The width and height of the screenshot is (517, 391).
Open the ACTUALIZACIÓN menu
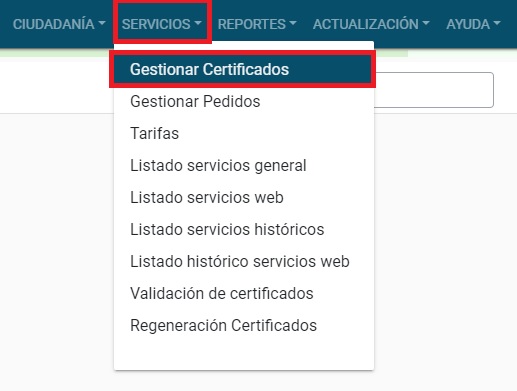coord(371,24)
